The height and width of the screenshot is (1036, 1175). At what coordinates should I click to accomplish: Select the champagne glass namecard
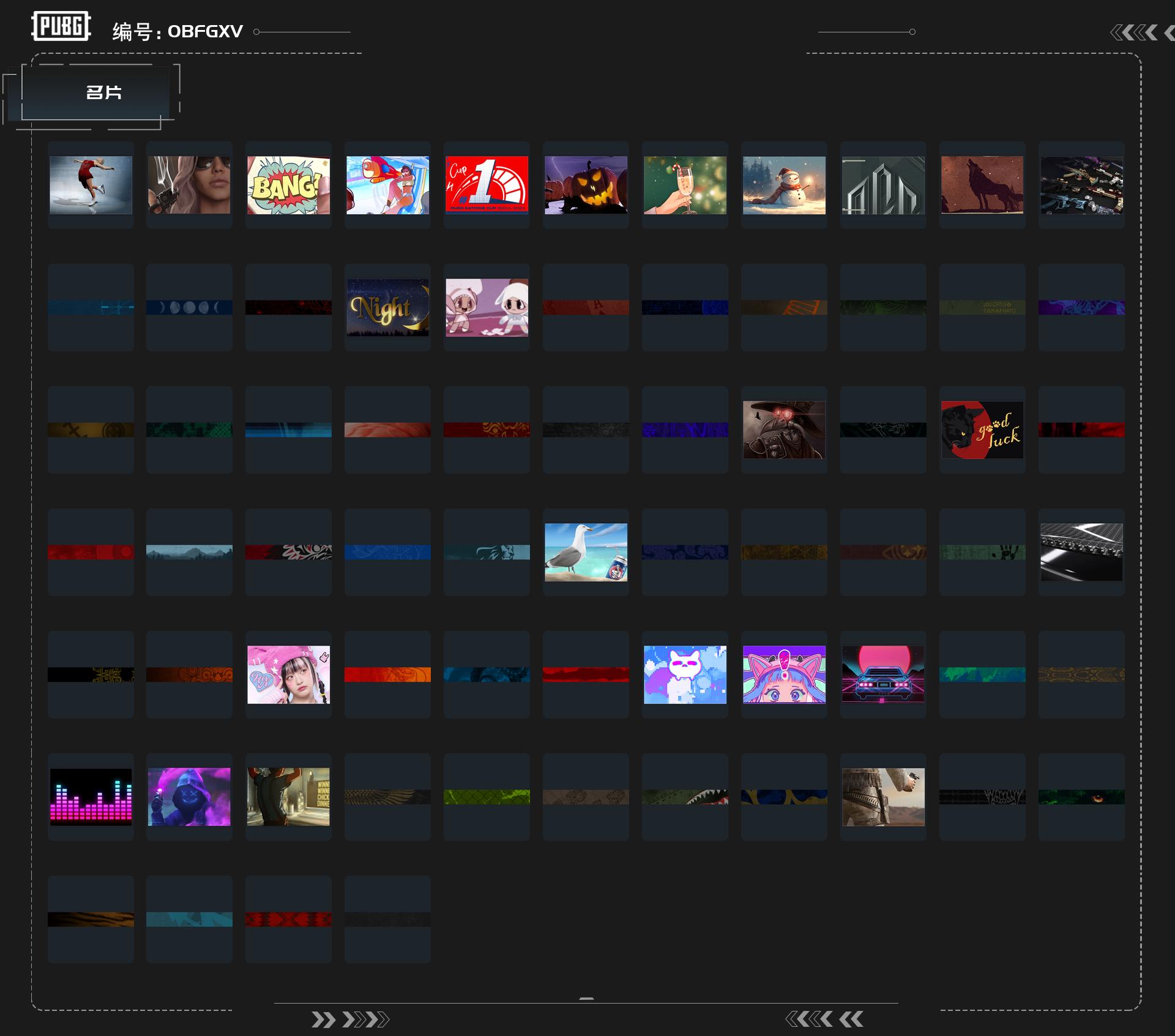point(685,185)
